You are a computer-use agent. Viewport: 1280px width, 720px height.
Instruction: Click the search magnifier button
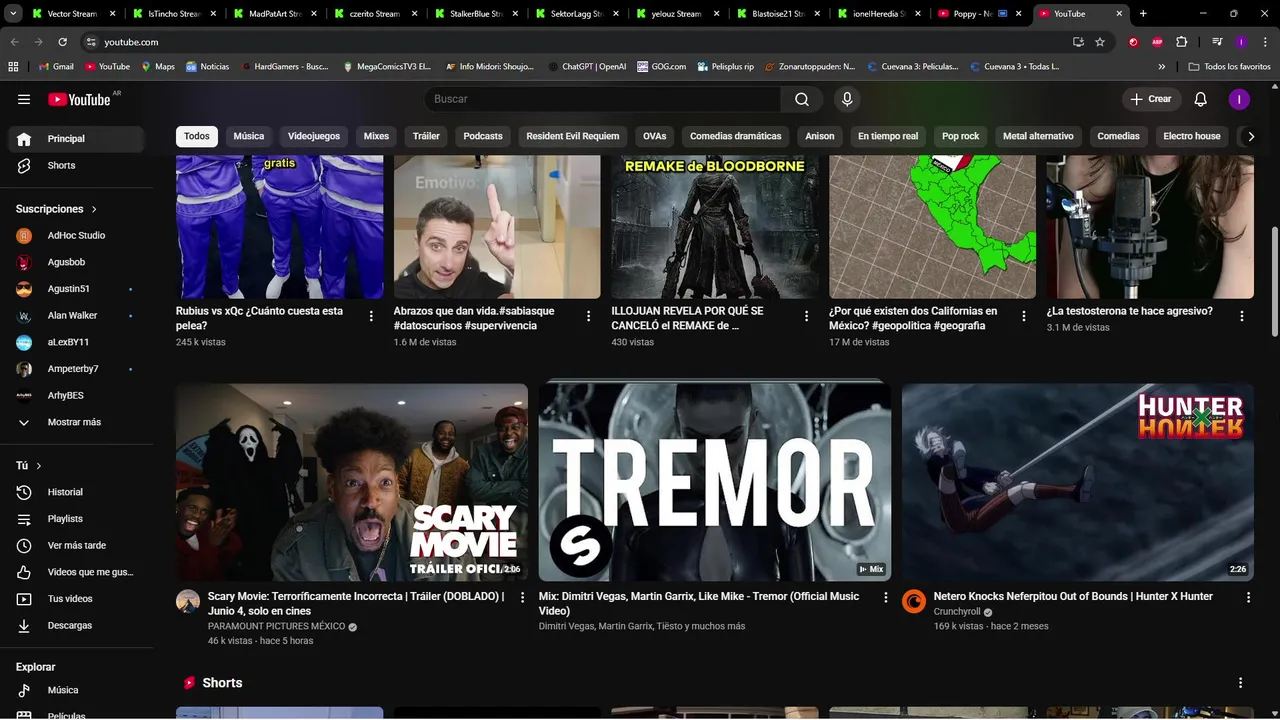coord(802,99)
